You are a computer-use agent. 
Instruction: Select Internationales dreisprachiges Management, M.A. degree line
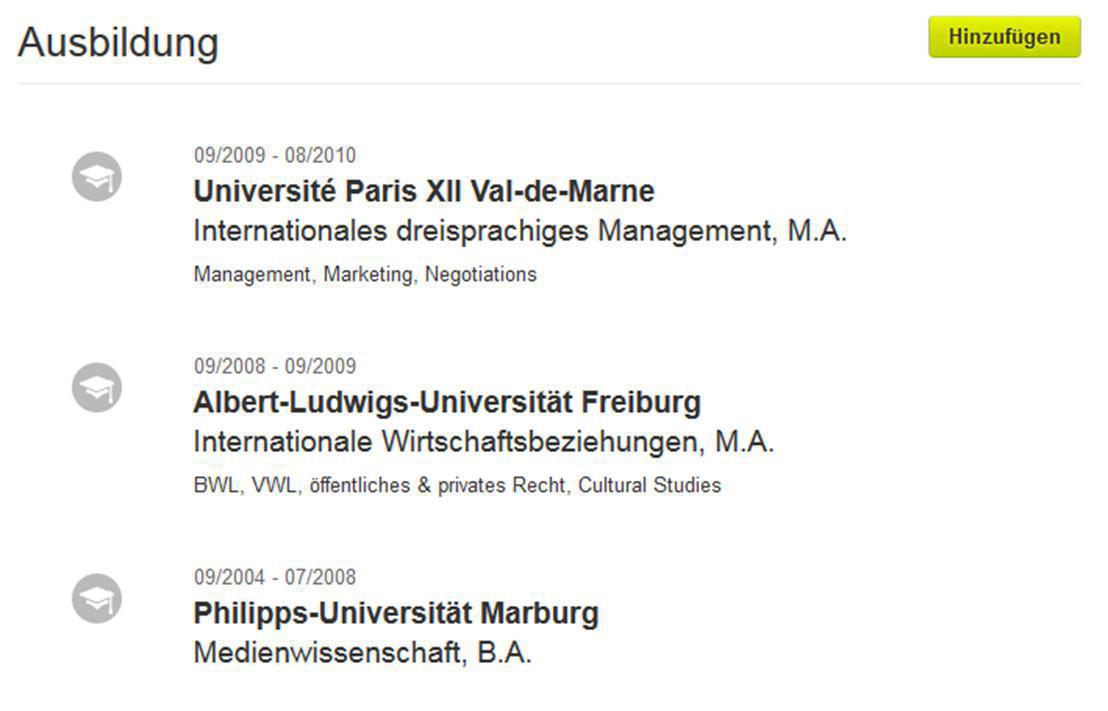520,231
